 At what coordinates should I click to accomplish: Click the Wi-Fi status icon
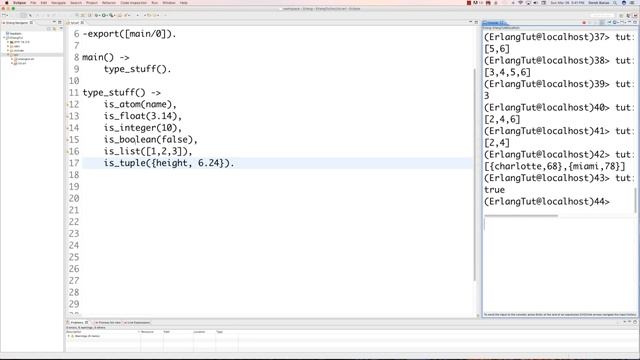[520, 2]
